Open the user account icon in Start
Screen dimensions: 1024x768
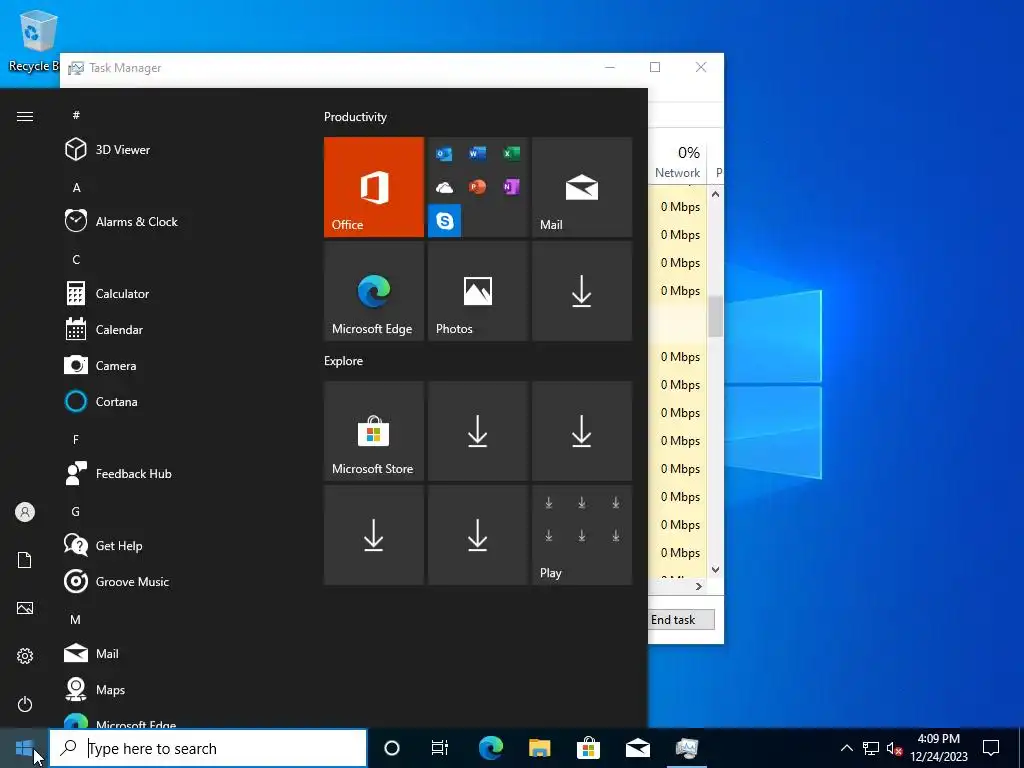coord(25,512)
